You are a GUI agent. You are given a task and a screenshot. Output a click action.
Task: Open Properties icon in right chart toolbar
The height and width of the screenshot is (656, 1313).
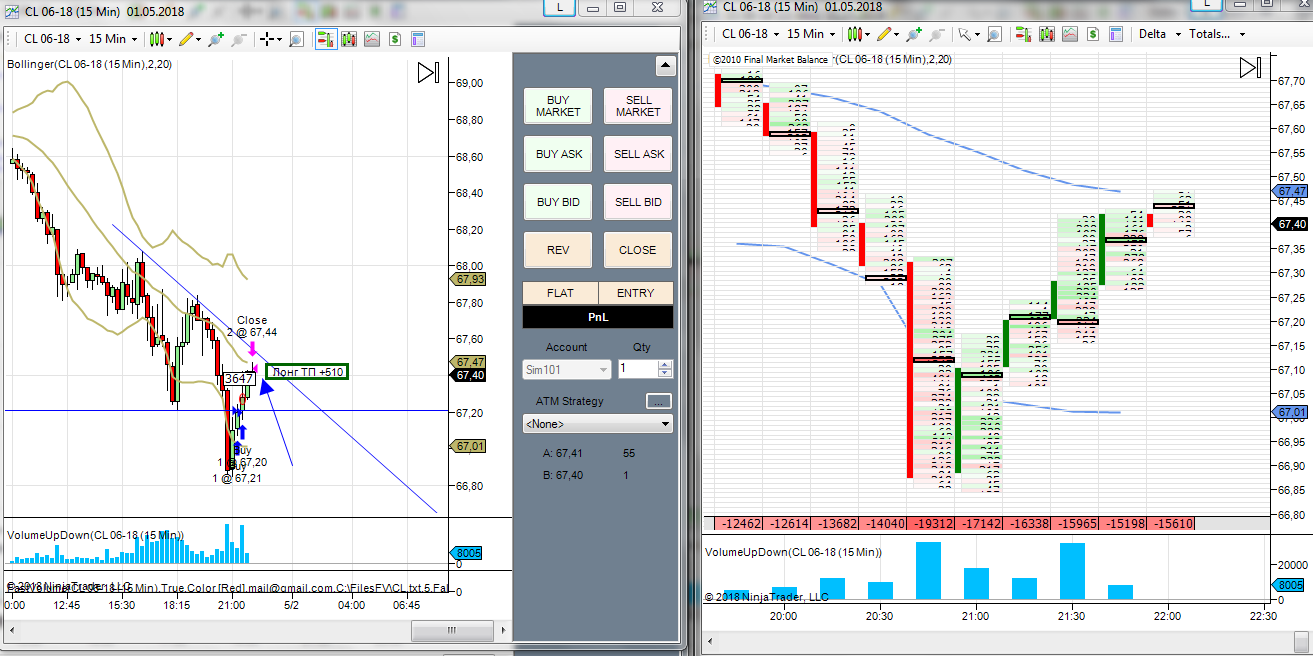click(x=1116, y=33)
